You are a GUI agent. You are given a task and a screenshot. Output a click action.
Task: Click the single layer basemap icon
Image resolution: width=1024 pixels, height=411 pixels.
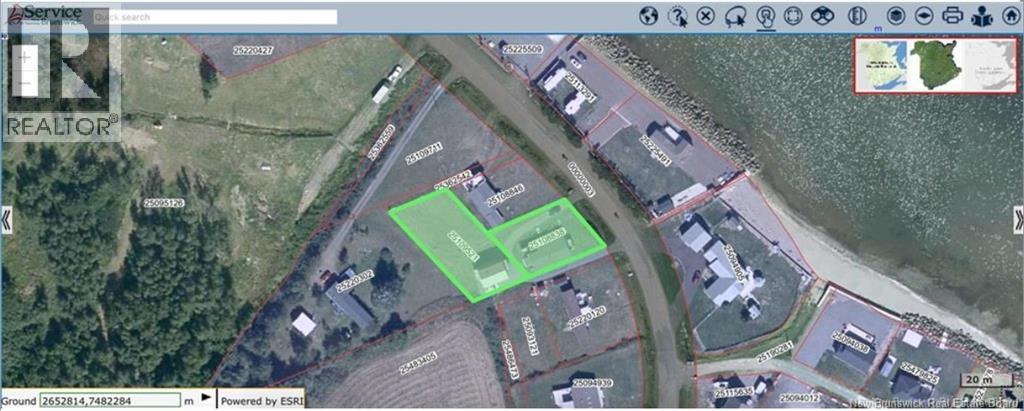coord(923,16)
